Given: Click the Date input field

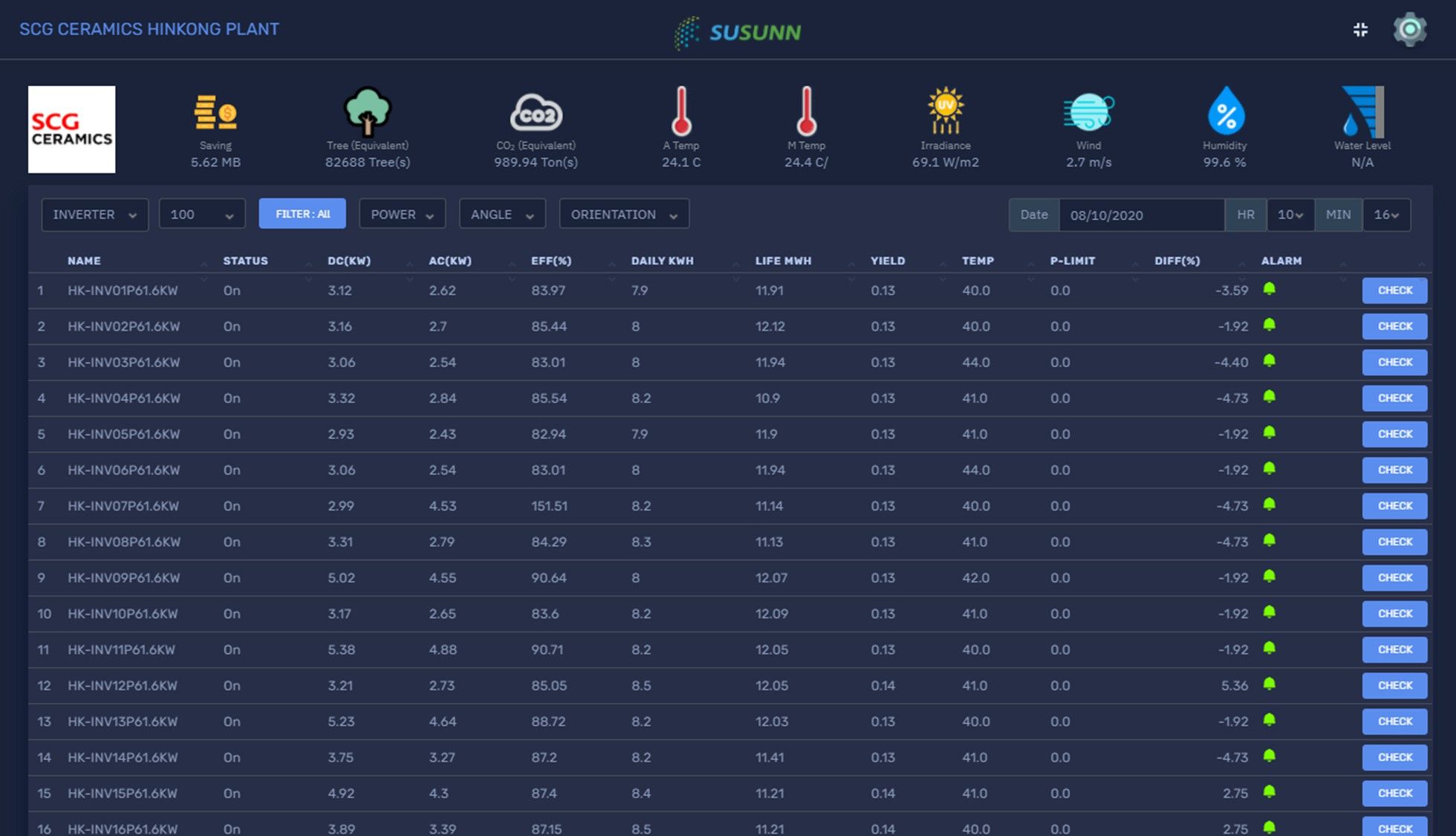Looking at the screenshot, I should pos(1140,215).
